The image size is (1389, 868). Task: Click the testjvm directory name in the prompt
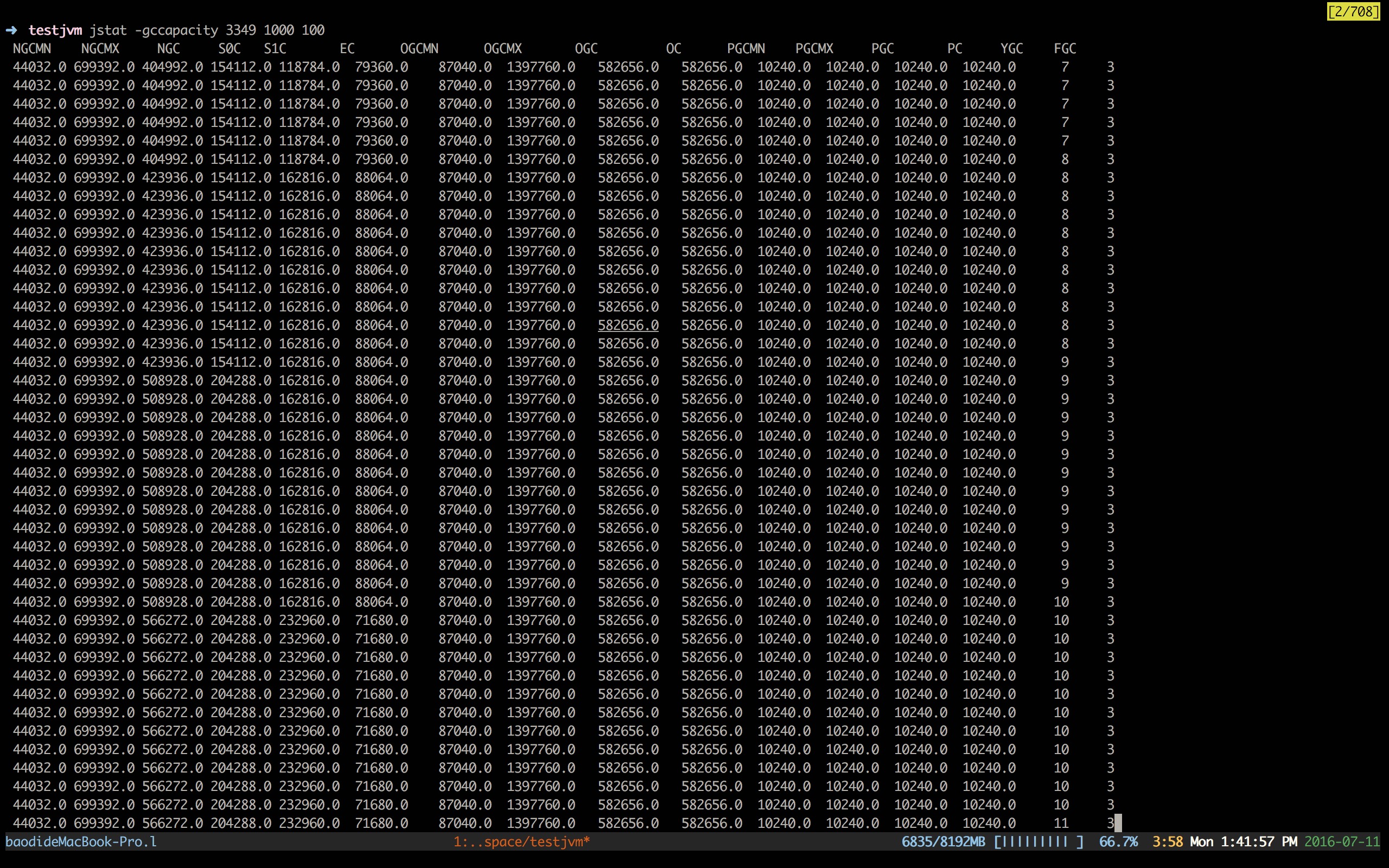pyautogui.click(x=55, y=30)
